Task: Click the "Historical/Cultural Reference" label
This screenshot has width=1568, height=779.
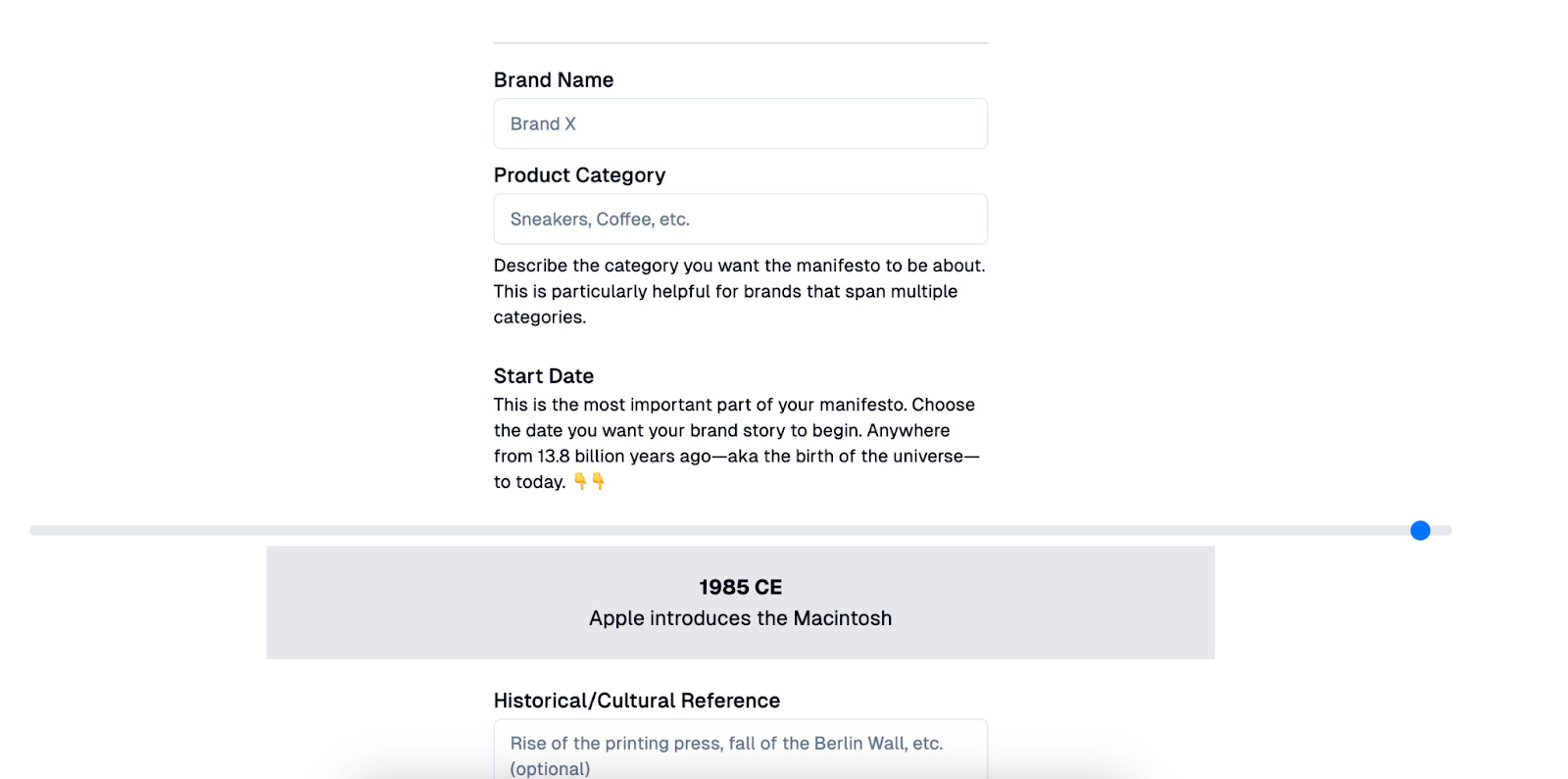Action: click(637, 701)
